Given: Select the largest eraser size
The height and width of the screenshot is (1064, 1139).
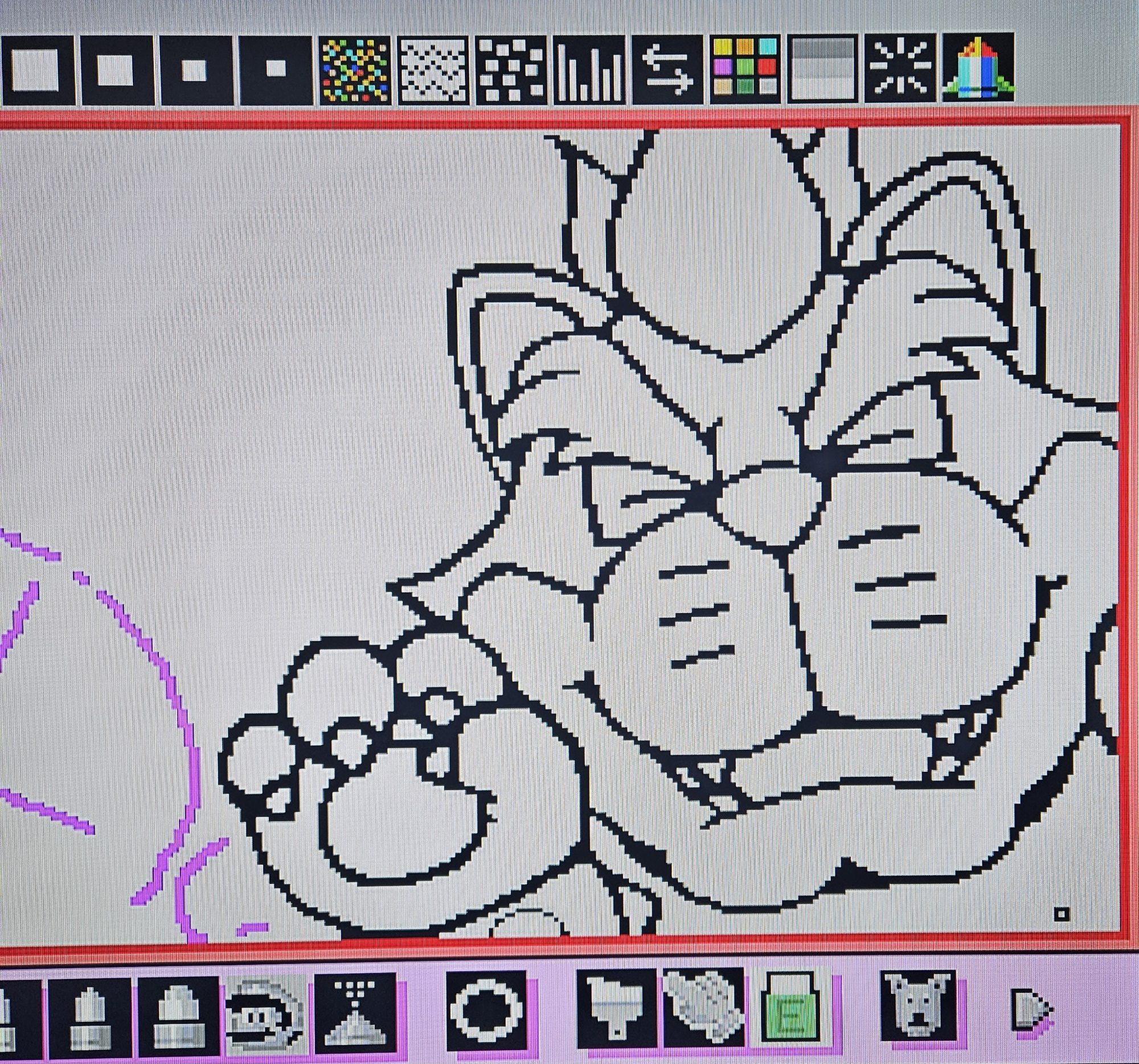Looking at the screenshot, I should (x=35, y=70).
